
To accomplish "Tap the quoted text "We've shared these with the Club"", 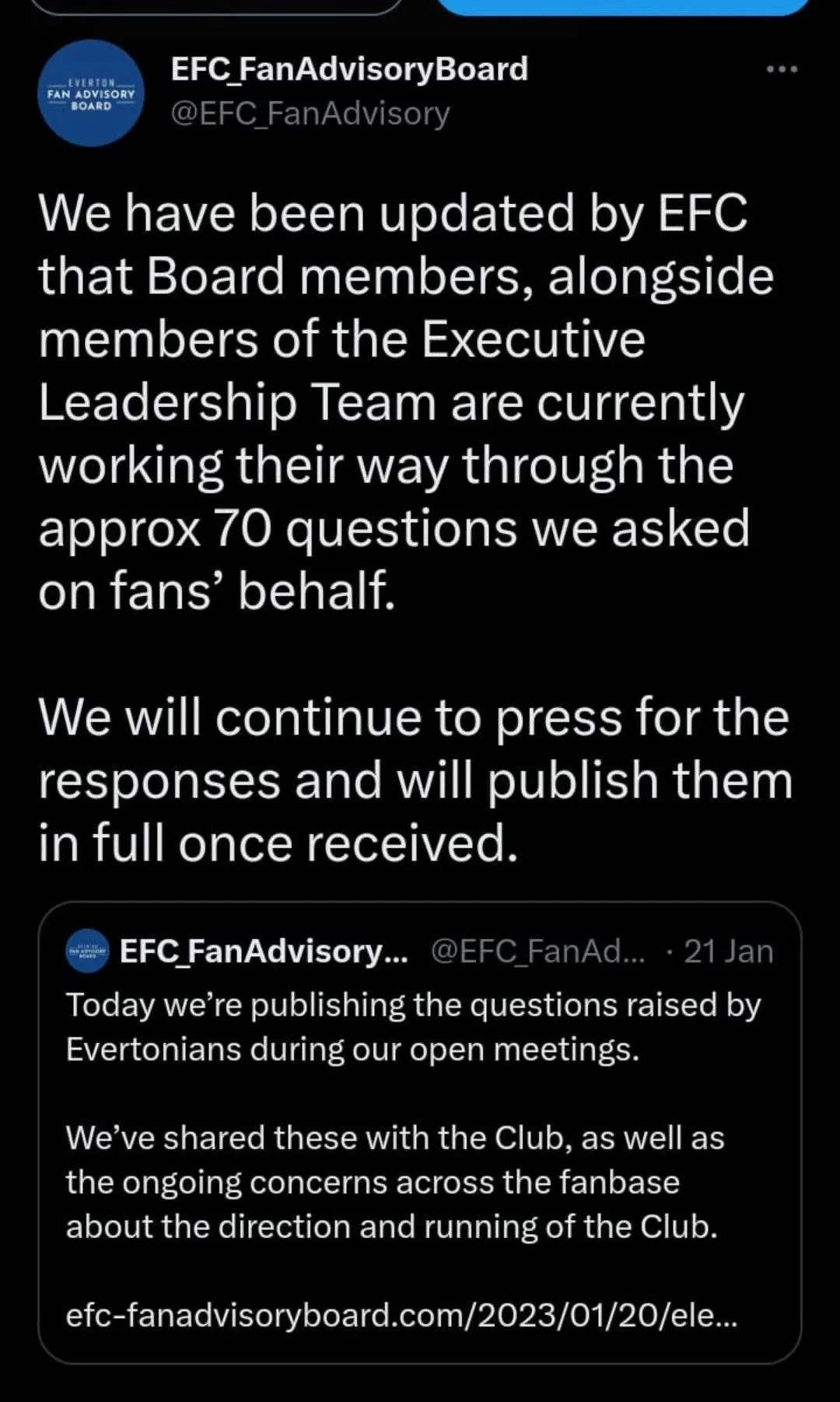I will coord(395,1182).
